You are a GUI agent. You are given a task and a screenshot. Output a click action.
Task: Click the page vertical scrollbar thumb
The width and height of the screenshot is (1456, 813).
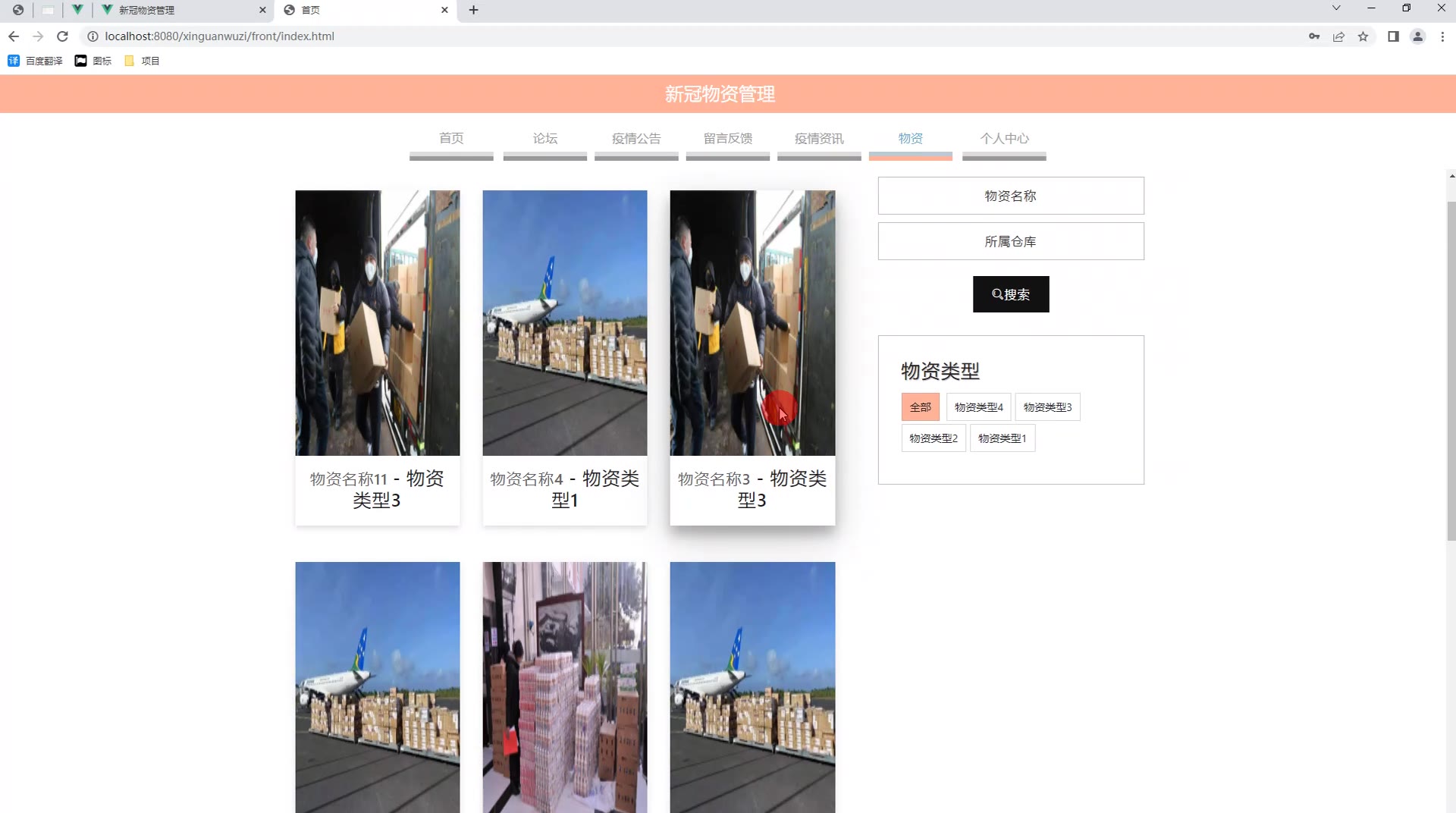pos(1451,370)
